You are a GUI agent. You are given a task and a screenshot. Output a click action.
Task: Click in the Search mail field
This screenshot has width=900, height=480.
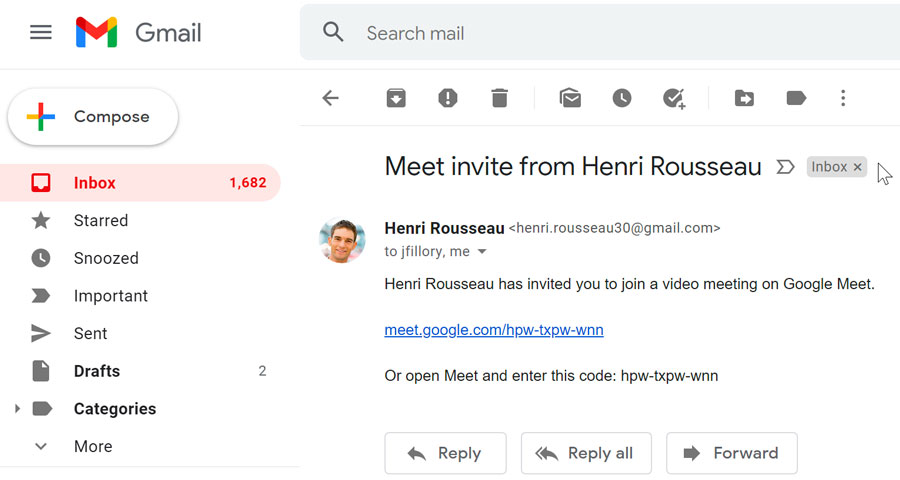click(x=600, y=33)
